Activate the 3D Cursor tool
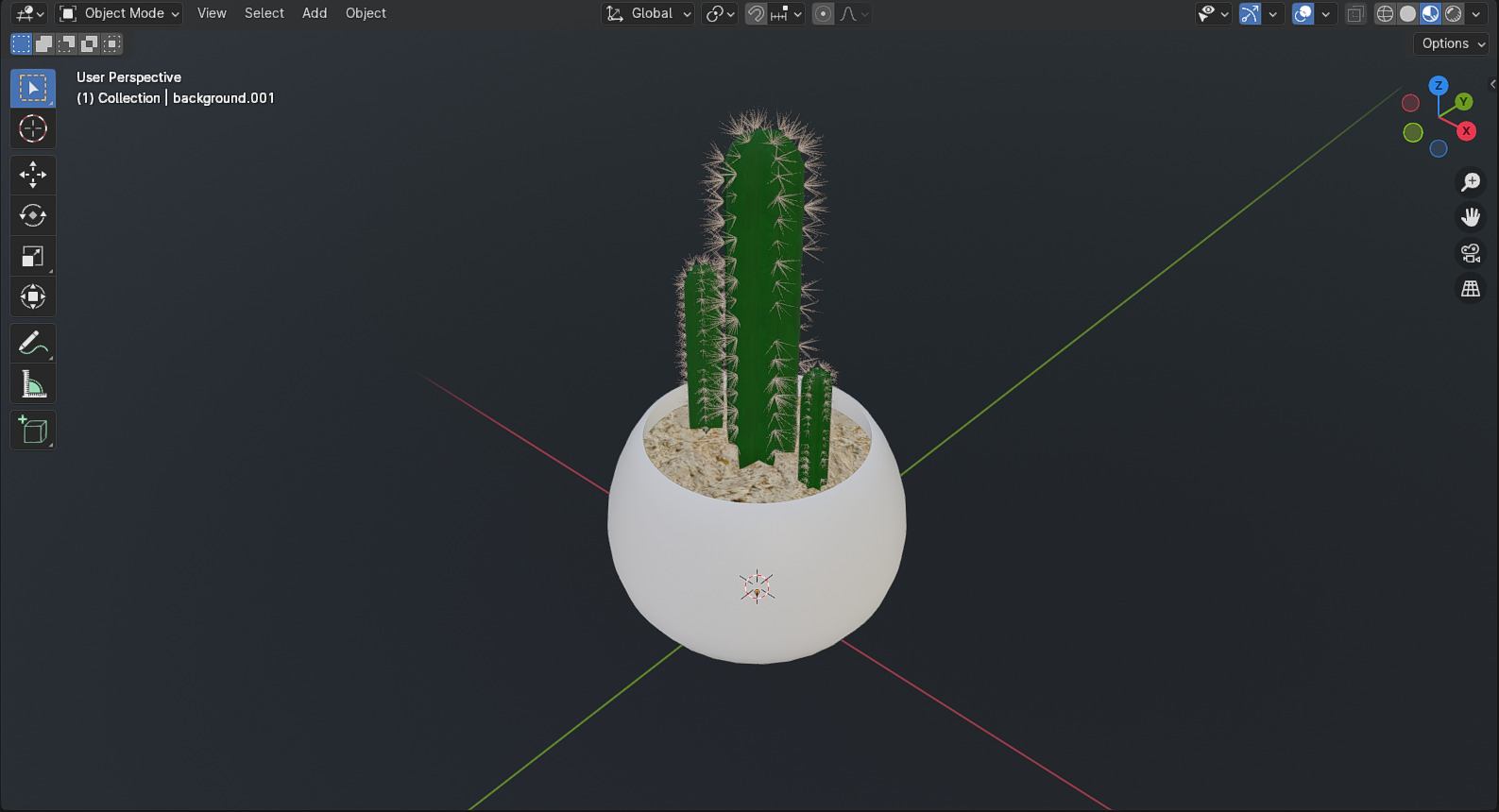Image resolution: width=1499 pixels, height=812 pixels. 33,128
